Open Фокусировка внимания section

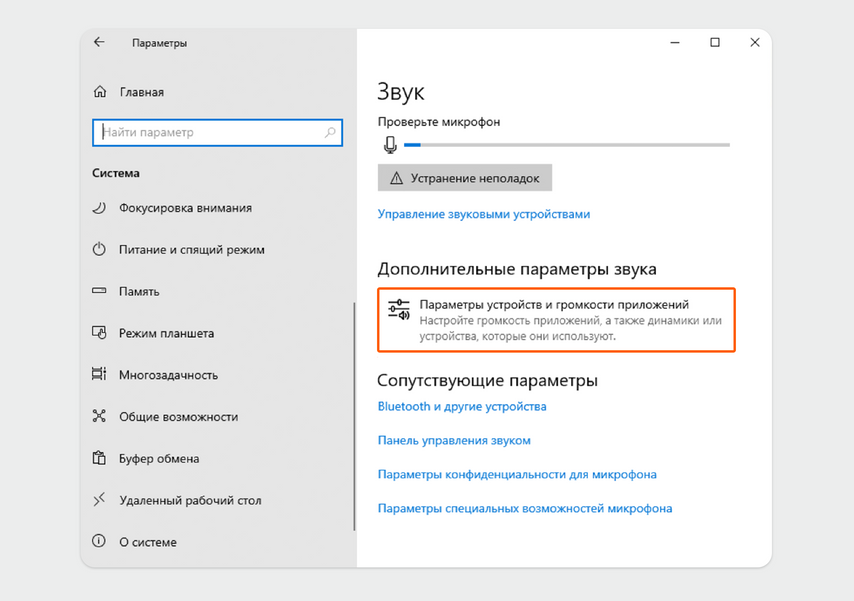185,208
